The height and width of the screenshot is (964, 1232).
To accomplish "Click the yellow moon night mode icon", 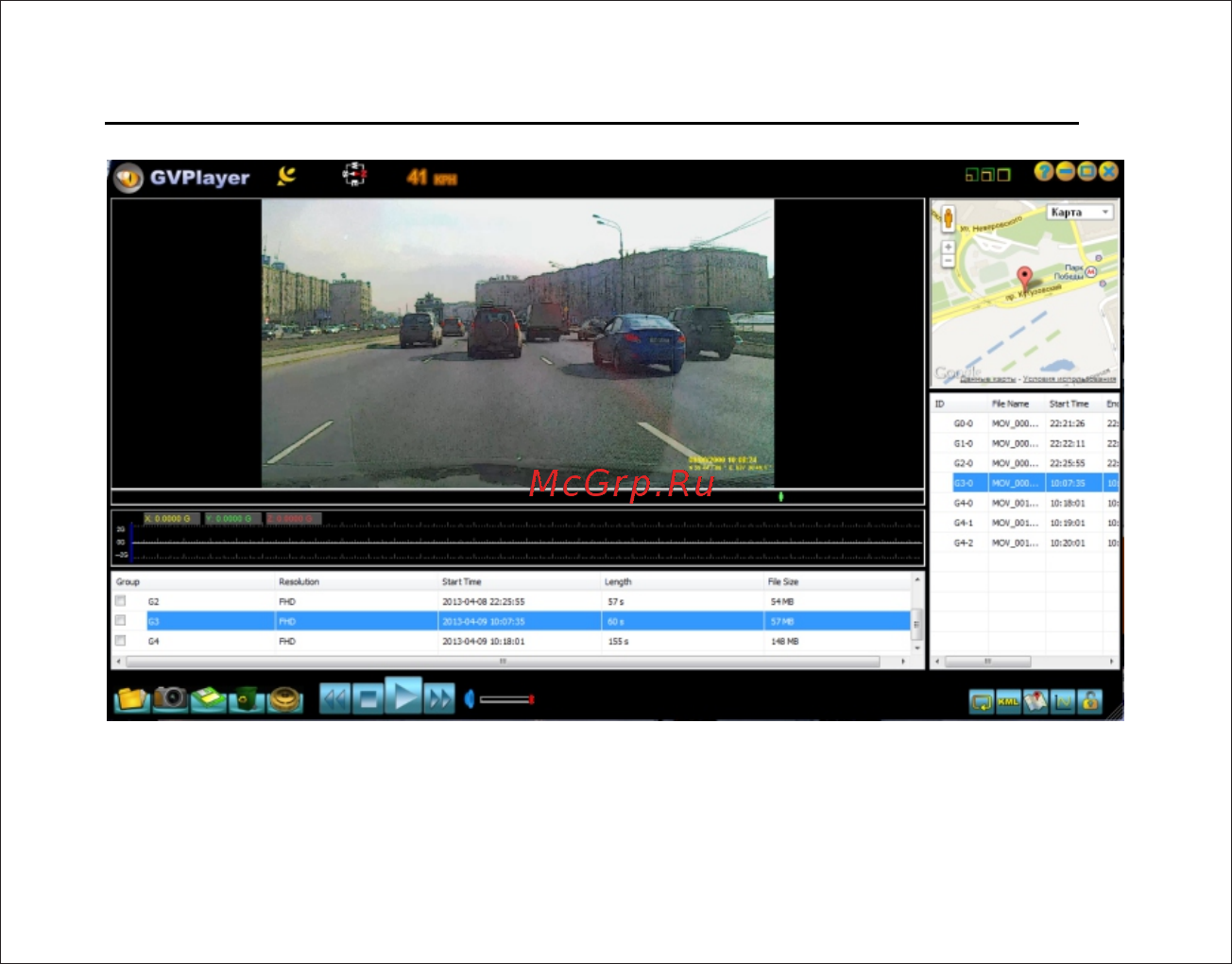I will click(286, 176).
